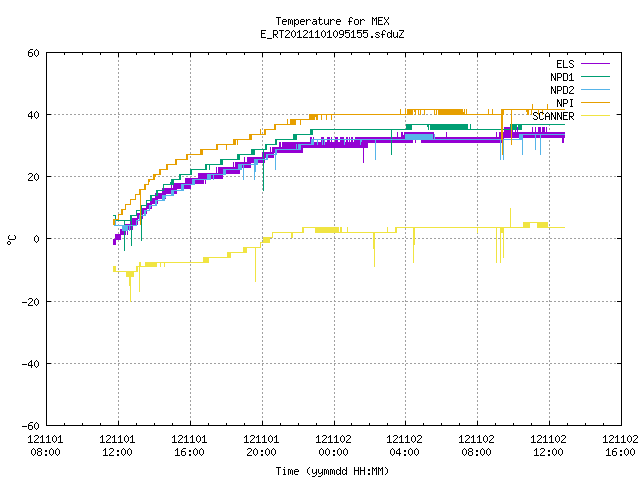Click the NPD2 legend label
The width and height of the screenshot is (640, 480).
tap(562, 90)
